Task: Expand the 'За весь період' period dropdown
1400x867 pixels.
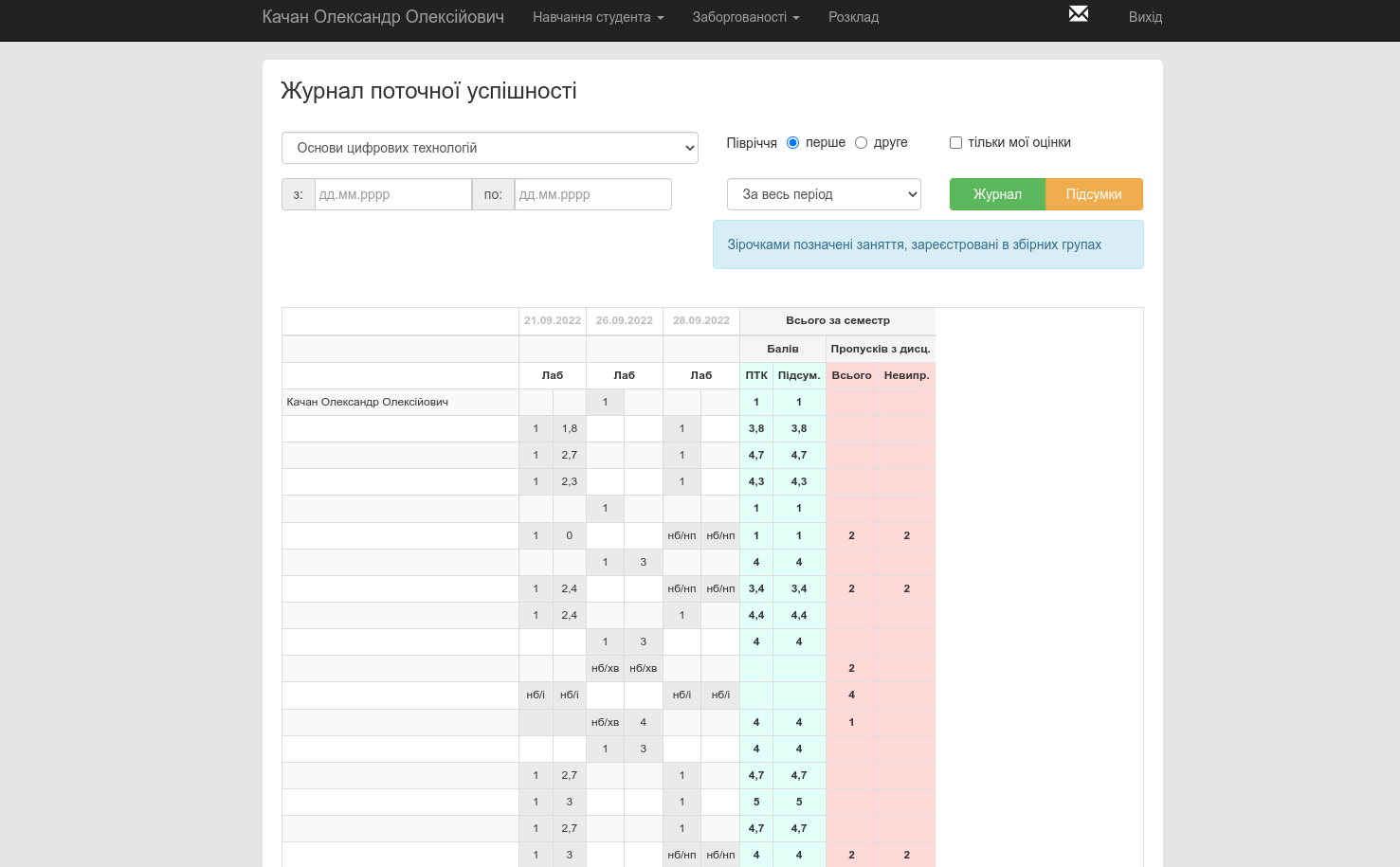Action: [x=823, y=194]
